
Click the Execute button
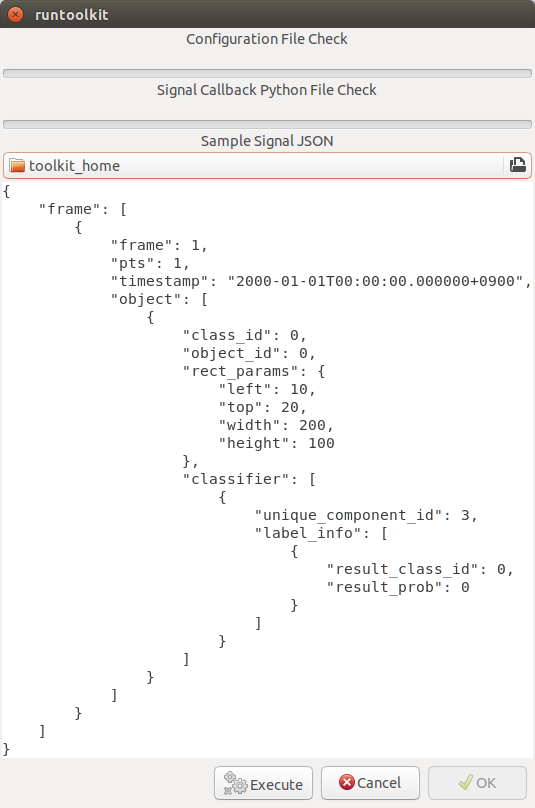pyautogui.click(x=263, y=784)
